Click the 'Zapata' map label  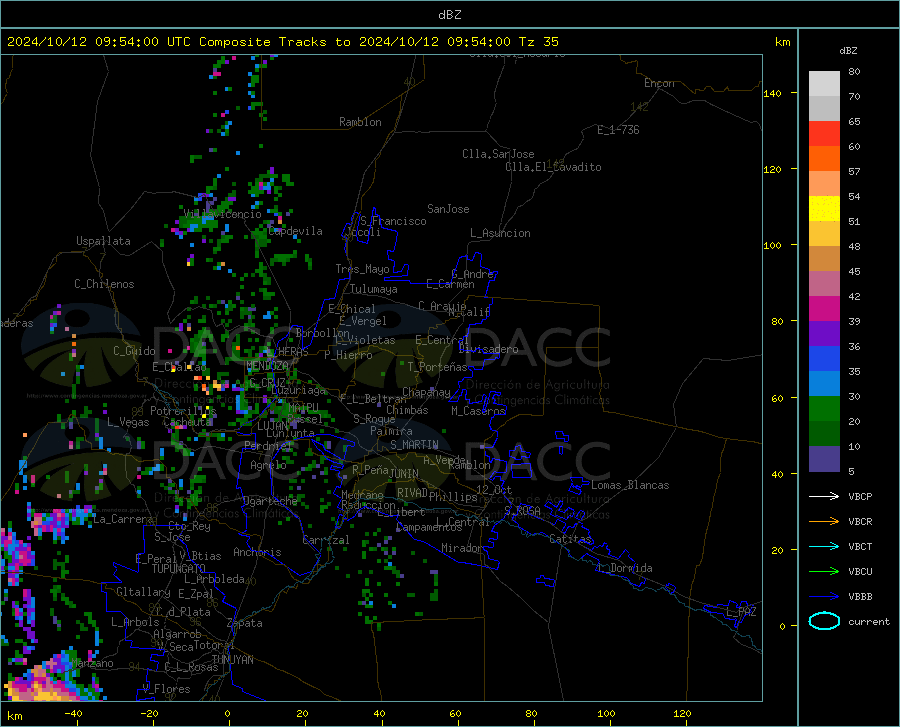point(245,623)
